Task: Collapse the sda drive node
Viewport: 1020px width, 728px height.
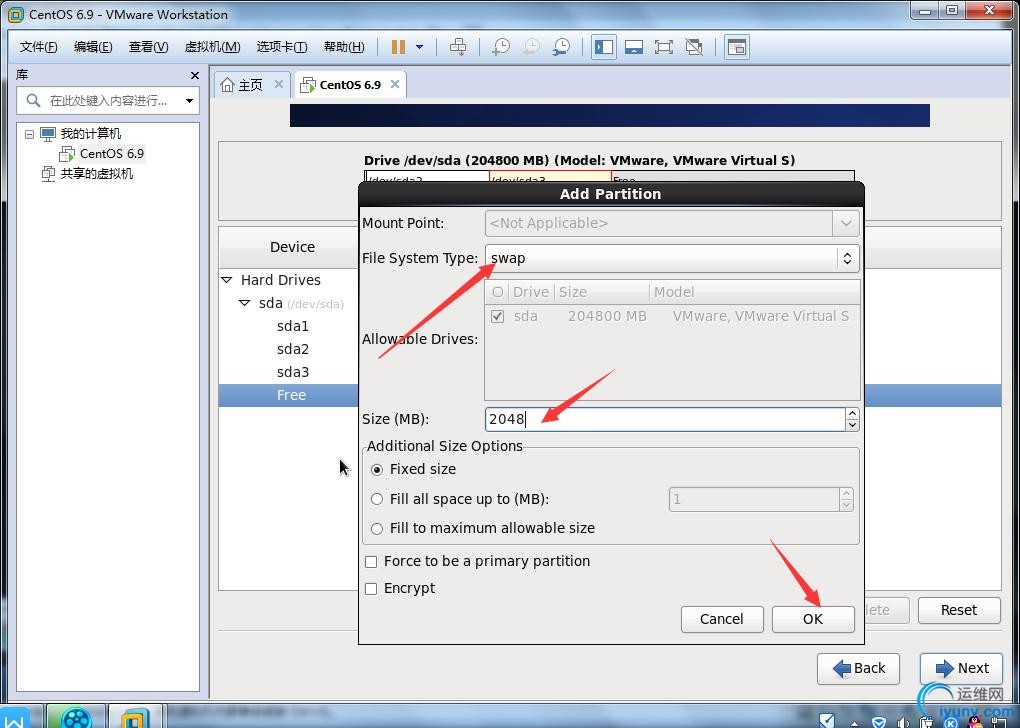Action: click(244, 303)
